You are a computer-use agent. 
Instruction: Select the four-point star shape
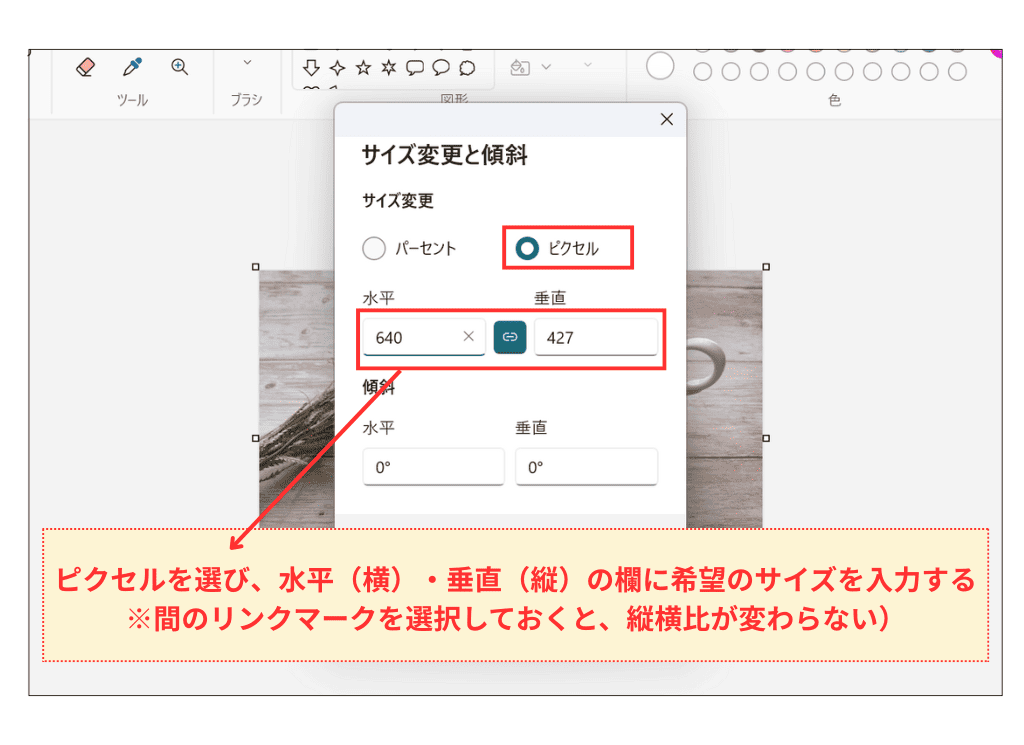[337, 67]
